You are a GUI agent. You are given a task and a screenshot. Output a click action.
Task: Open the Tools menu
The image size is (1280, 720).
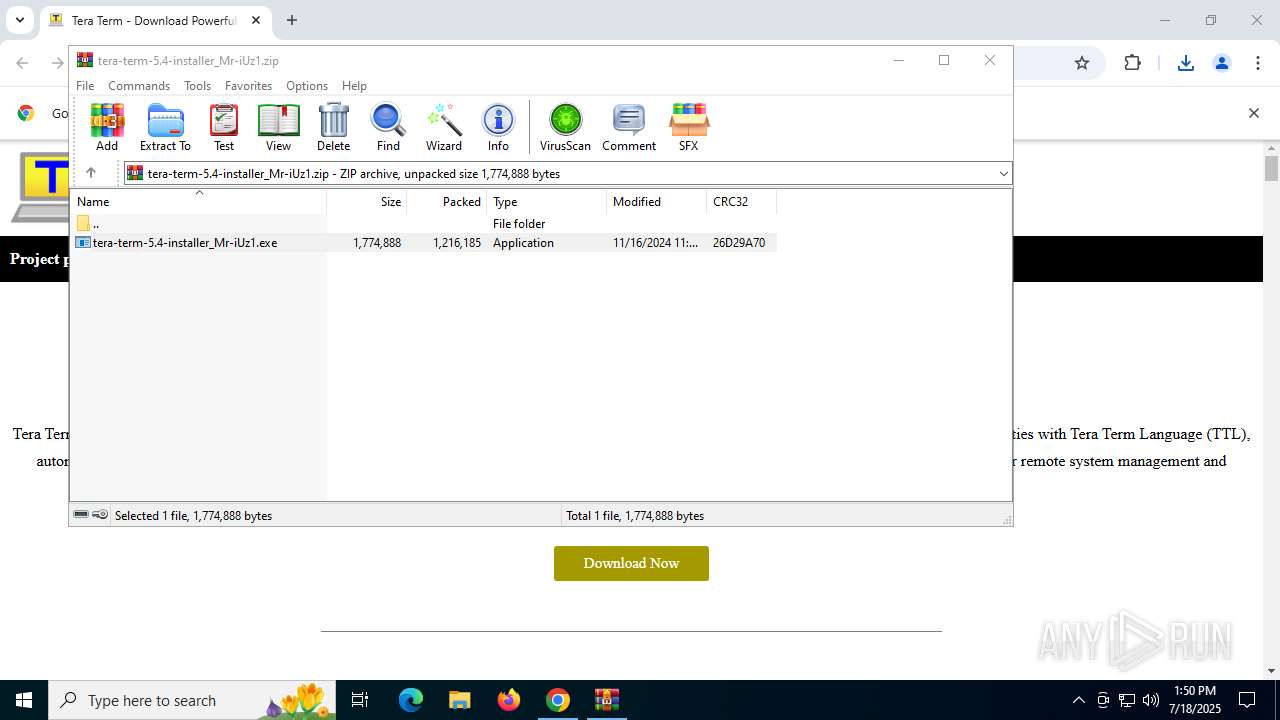[197, 86]
